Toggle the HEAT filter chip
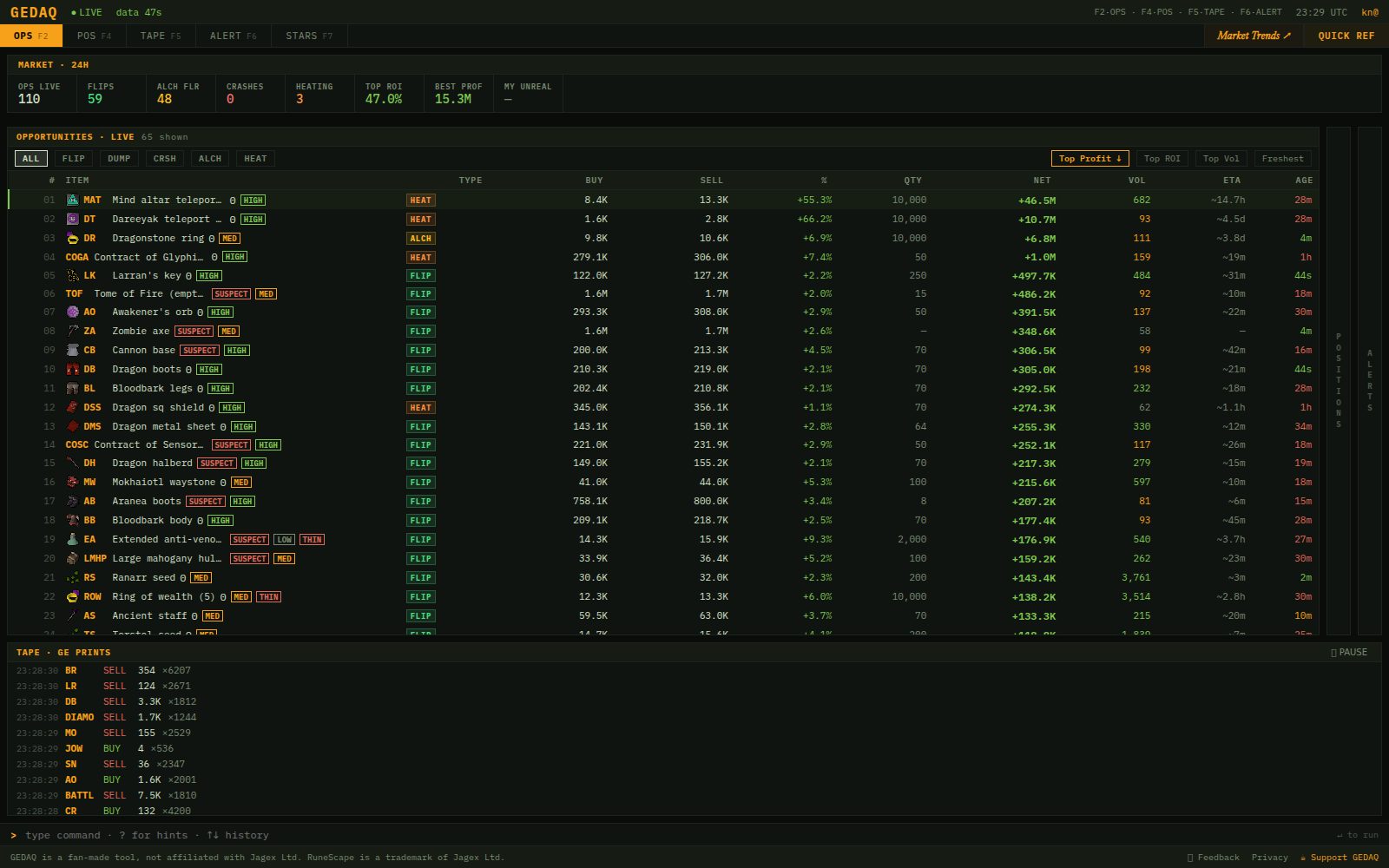 point(255,158)
